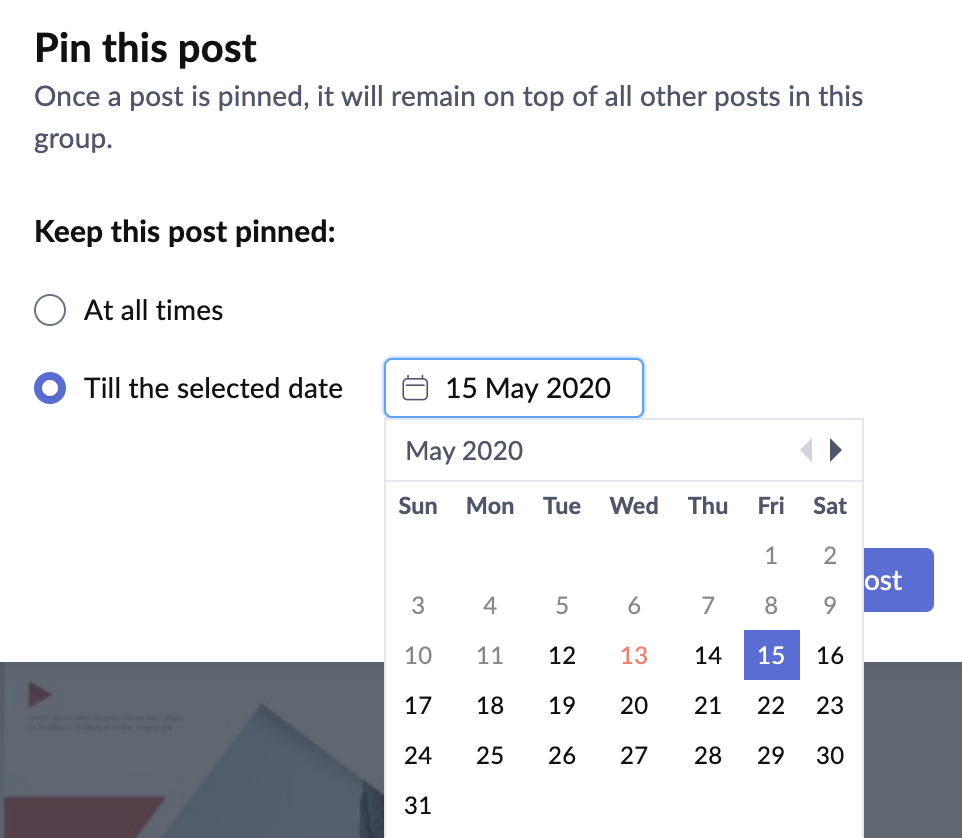962x838 pixels.
Task: Pick May 20 from the calendar
Action: 634,705
